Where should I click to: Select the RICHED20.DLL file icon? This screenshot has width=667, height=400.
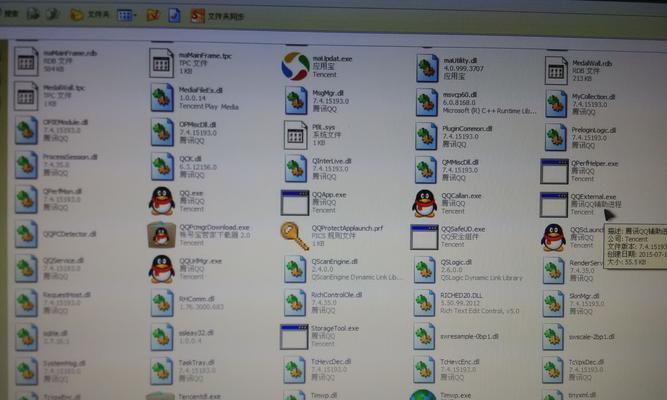tap(424, 303)
